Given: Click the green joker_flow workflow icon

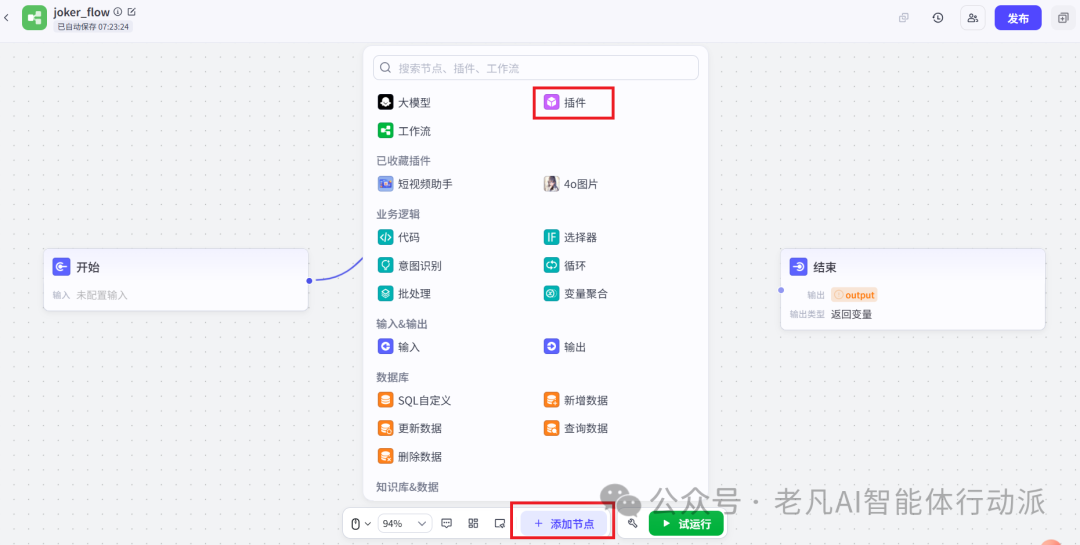Looking at the screenshot, I should (34, 18).
